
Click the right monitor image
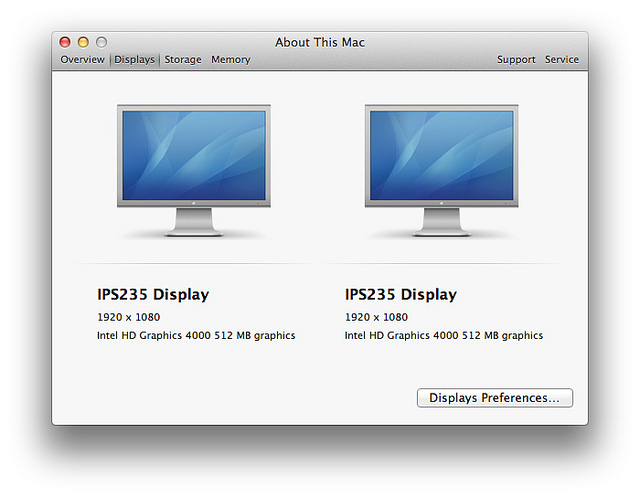[441, 170]
